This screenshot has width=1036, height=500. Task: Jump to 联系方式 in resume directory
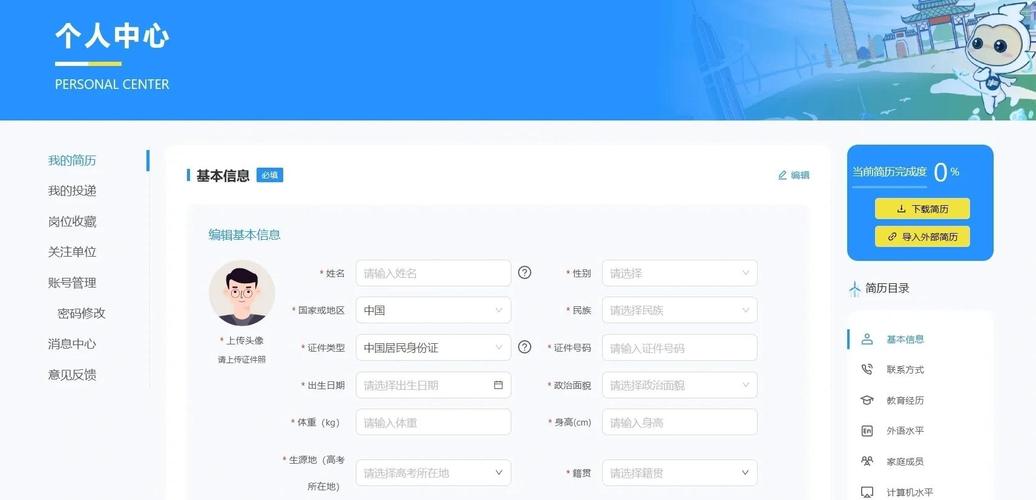pyautogui.click(x=905, y=370)
